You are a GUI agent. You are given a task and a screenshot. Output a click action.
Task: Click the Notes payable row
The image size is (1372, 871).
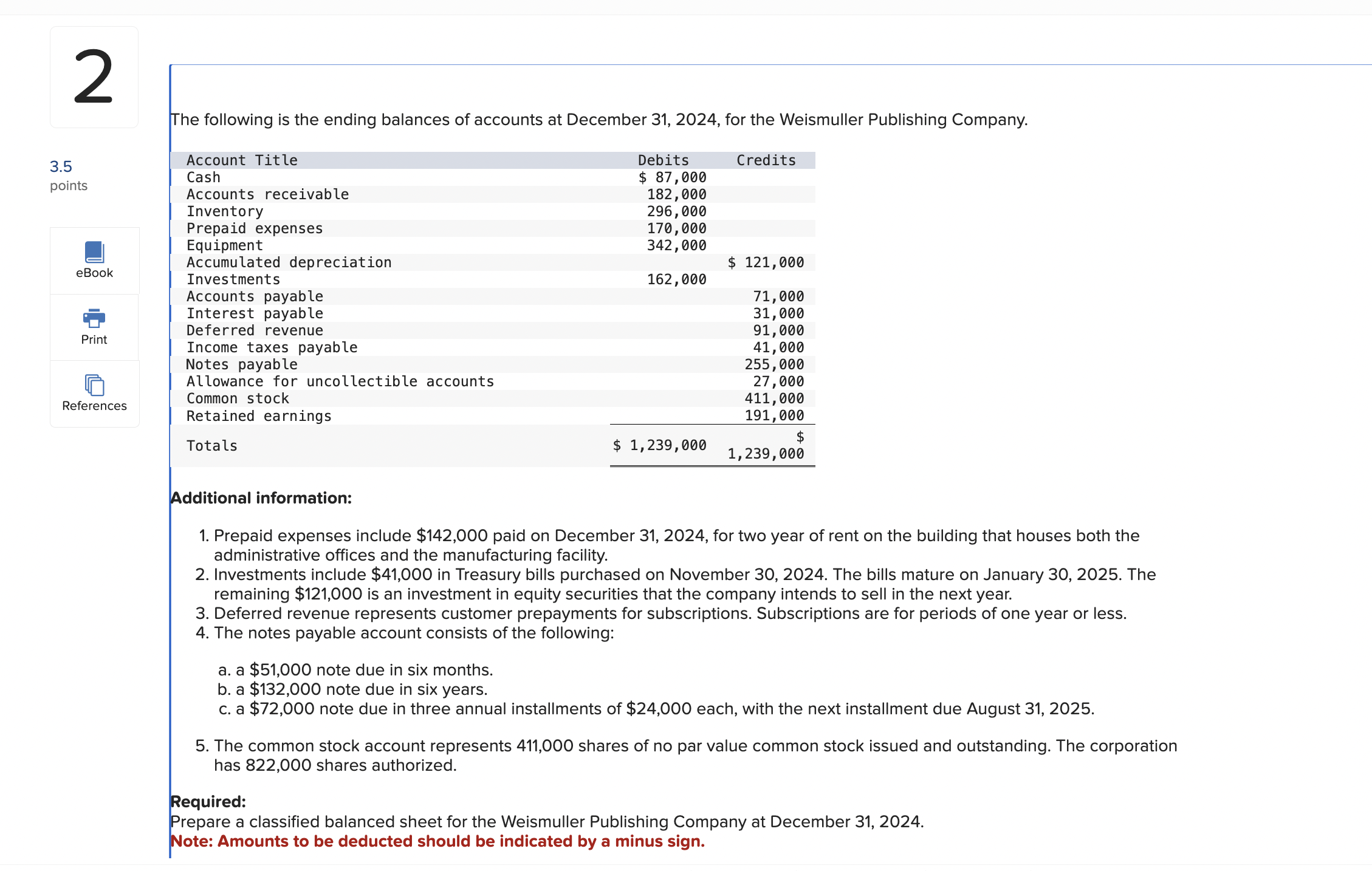pos(242,364)
